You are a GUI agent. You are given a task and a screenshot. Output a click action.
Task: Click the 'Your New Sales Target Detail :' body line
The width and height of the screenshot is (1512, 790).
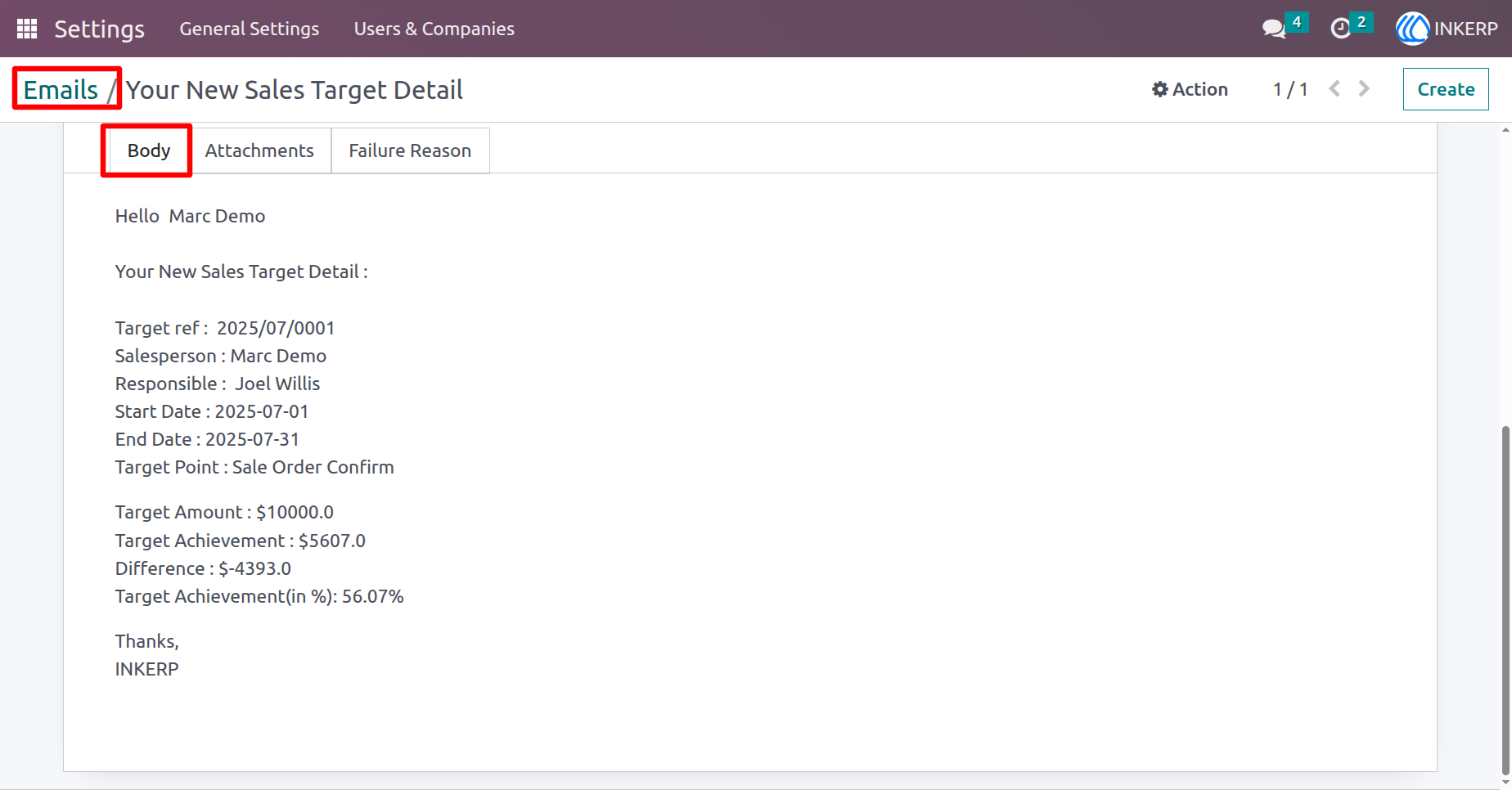(x=241, y=272)
